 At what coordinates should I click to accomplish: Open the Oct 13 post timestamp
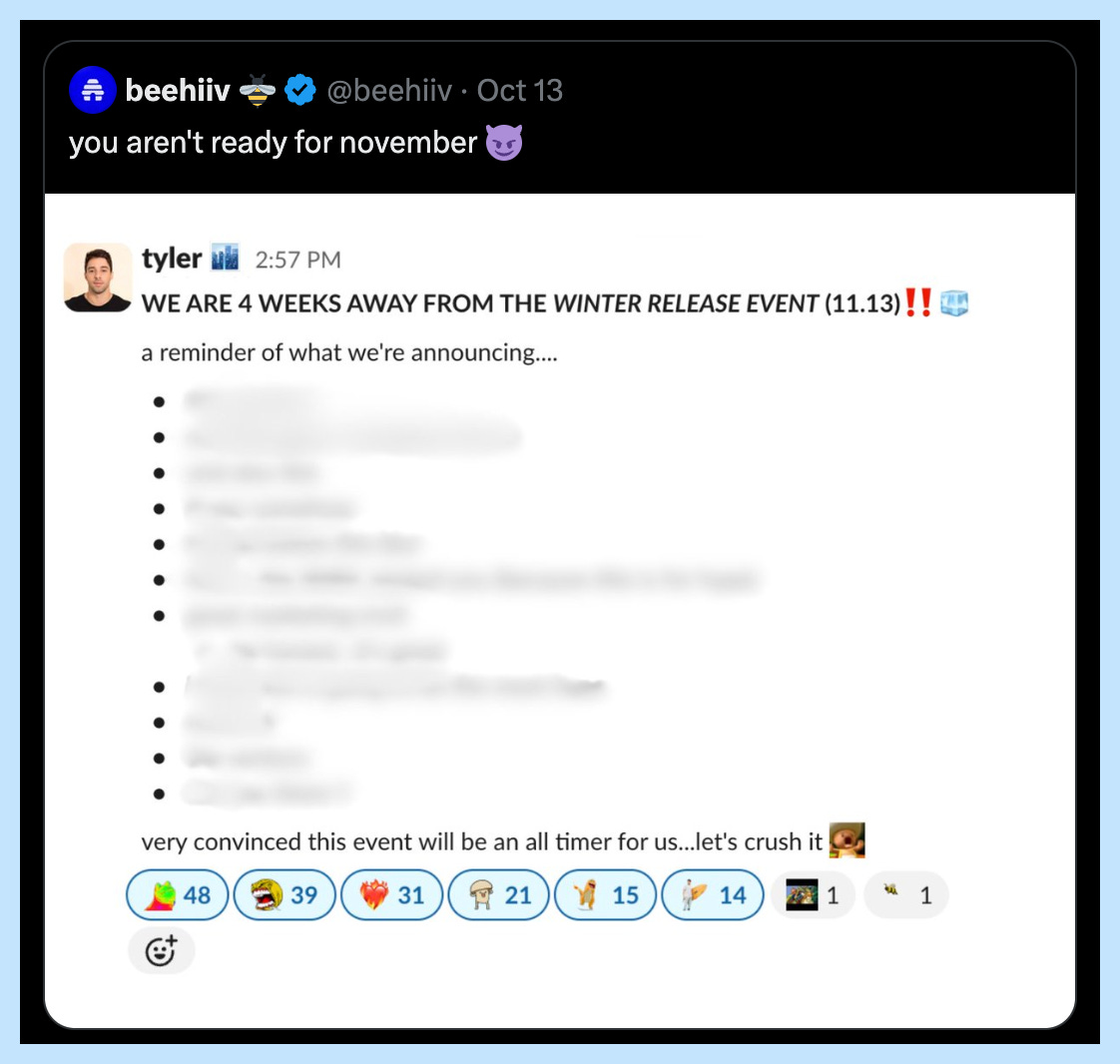click(520, 91)
